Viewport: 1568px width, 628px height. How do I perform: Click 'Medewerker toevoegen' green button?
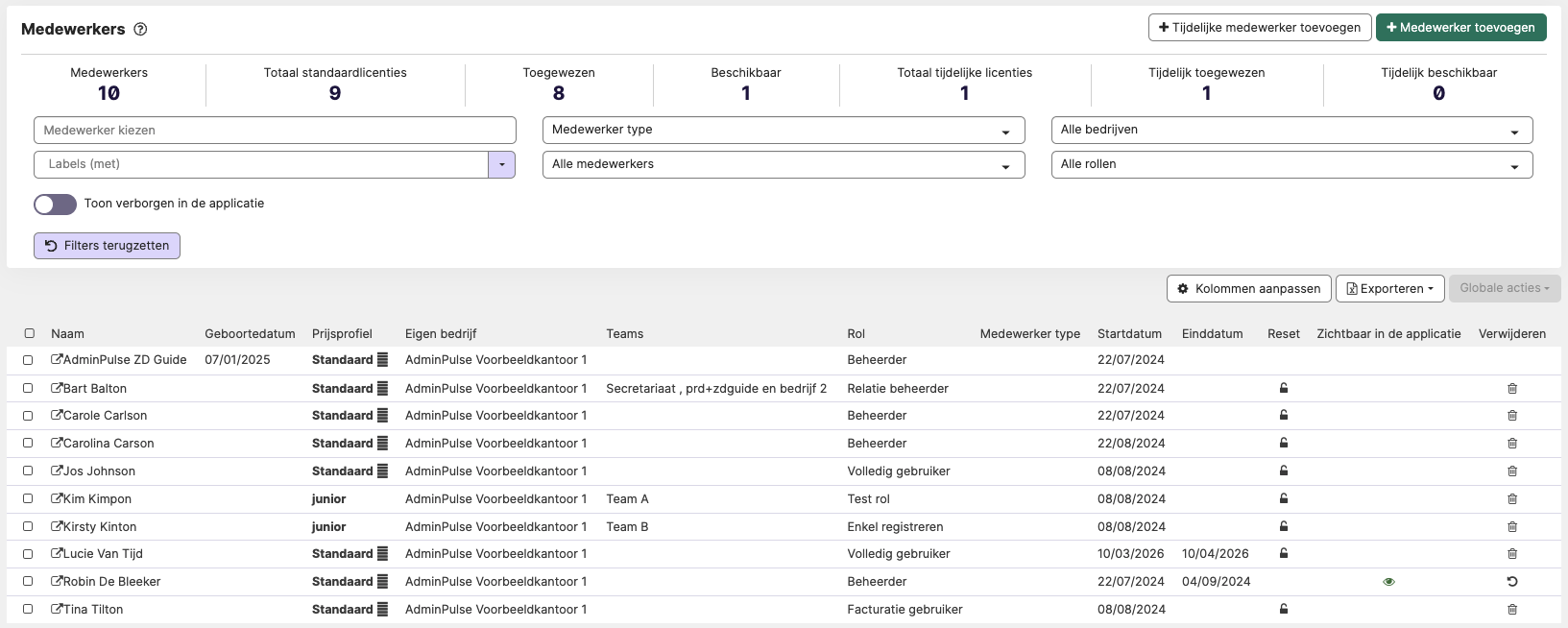point(1460,28)
